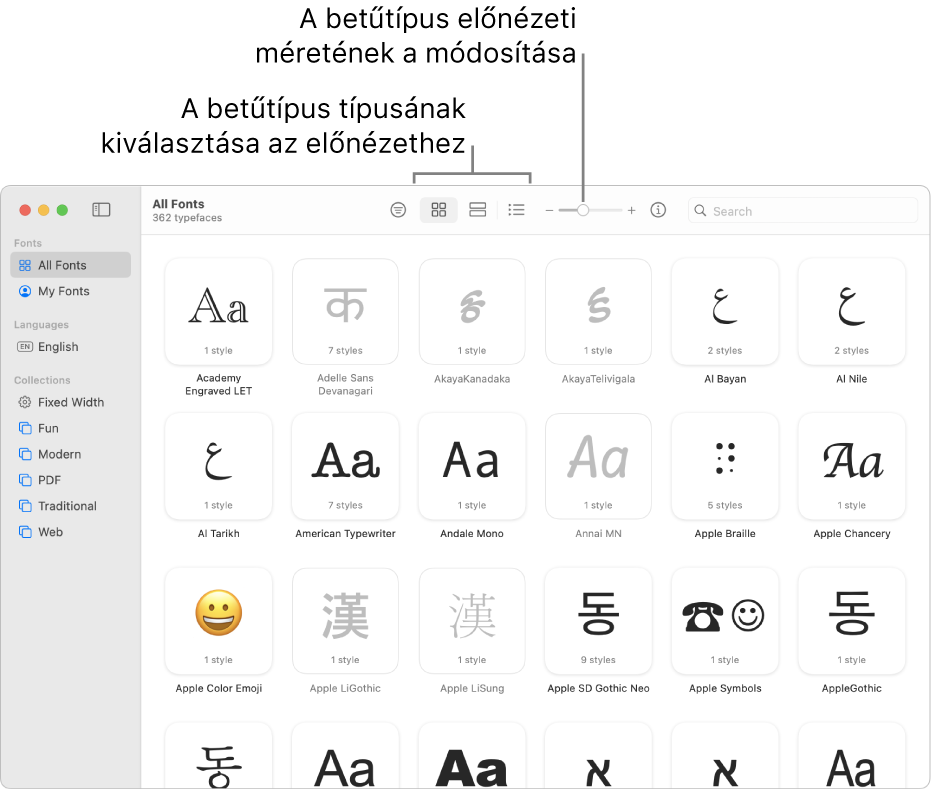Switch to list view
Screen dimensions: 934x790
516,210
